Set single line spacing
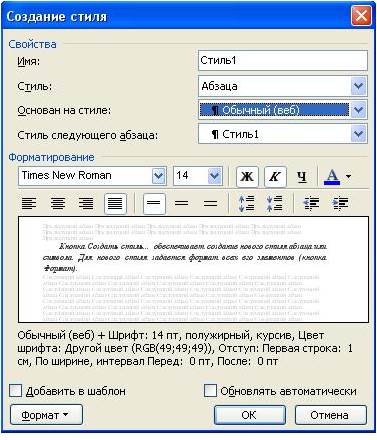 tap(154, 203)
